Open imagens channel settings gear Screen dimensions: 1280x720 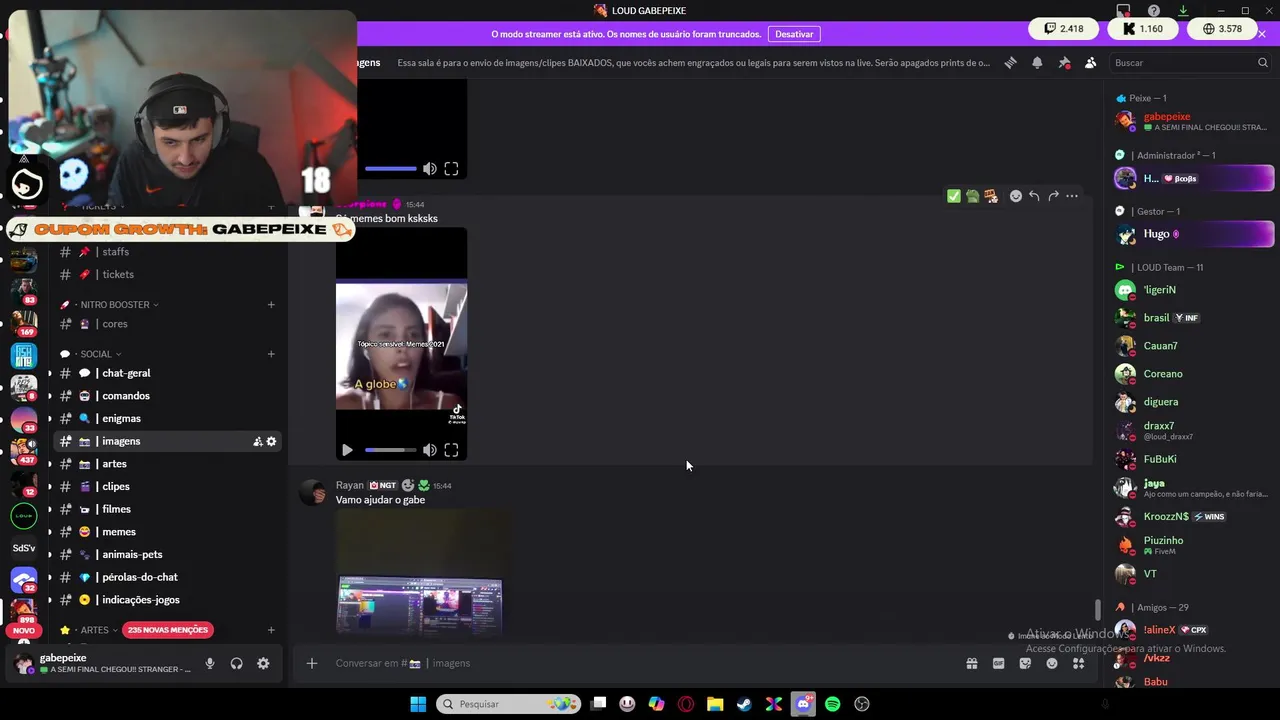click(271, 441)
